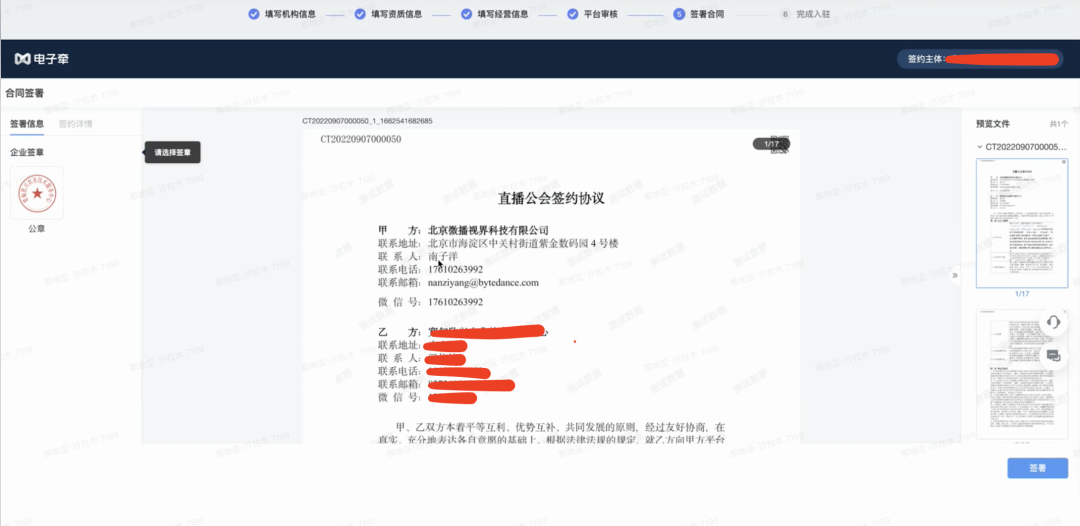Click the 企业签章 section label
Viewport: 1080px width, 526px height.
[x=27, y=152]
